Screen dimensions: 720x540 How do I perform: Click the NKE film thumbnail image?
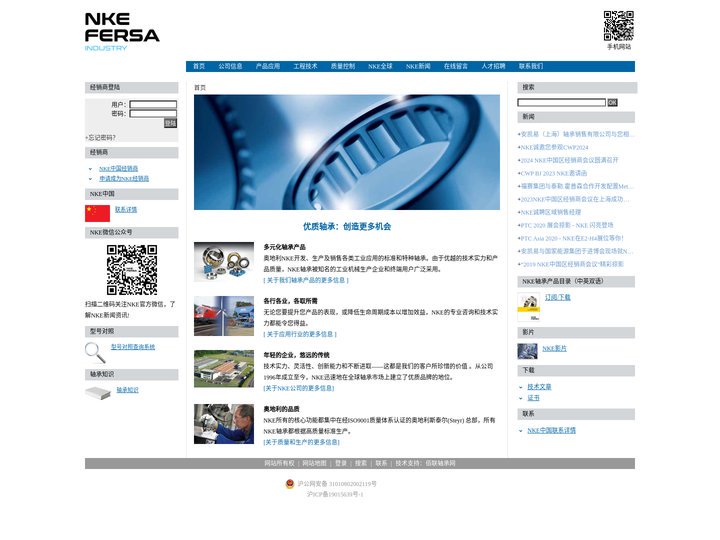click(527, 351)
